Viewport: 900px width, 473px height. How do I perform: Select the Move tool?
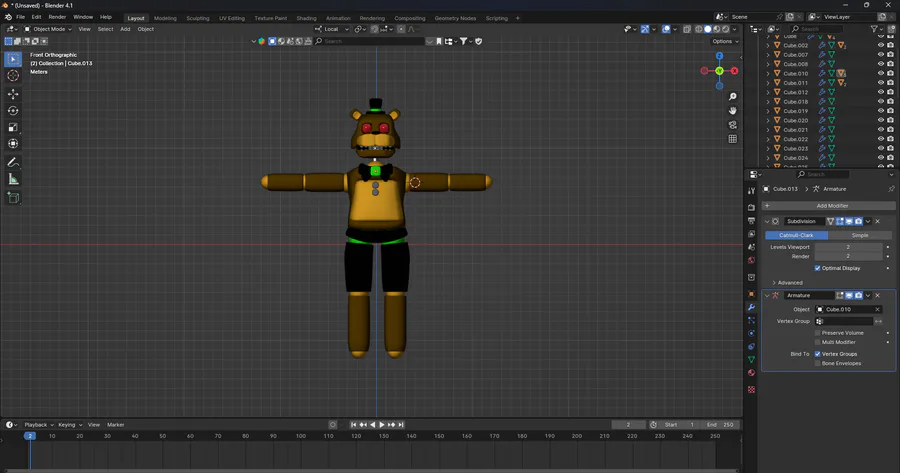click(x=13, y=94)
